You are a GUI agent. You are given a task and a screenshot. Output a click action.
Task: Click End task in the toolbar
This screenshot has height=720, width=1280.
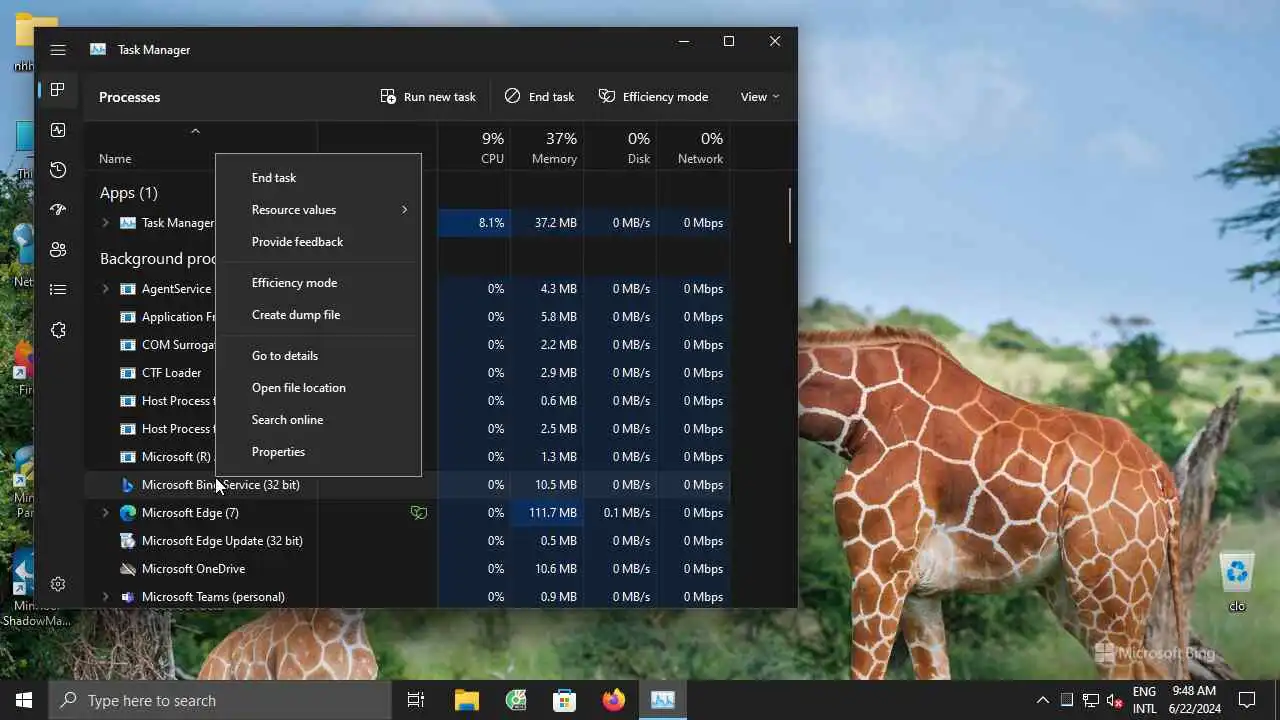(x=539, y=97)
